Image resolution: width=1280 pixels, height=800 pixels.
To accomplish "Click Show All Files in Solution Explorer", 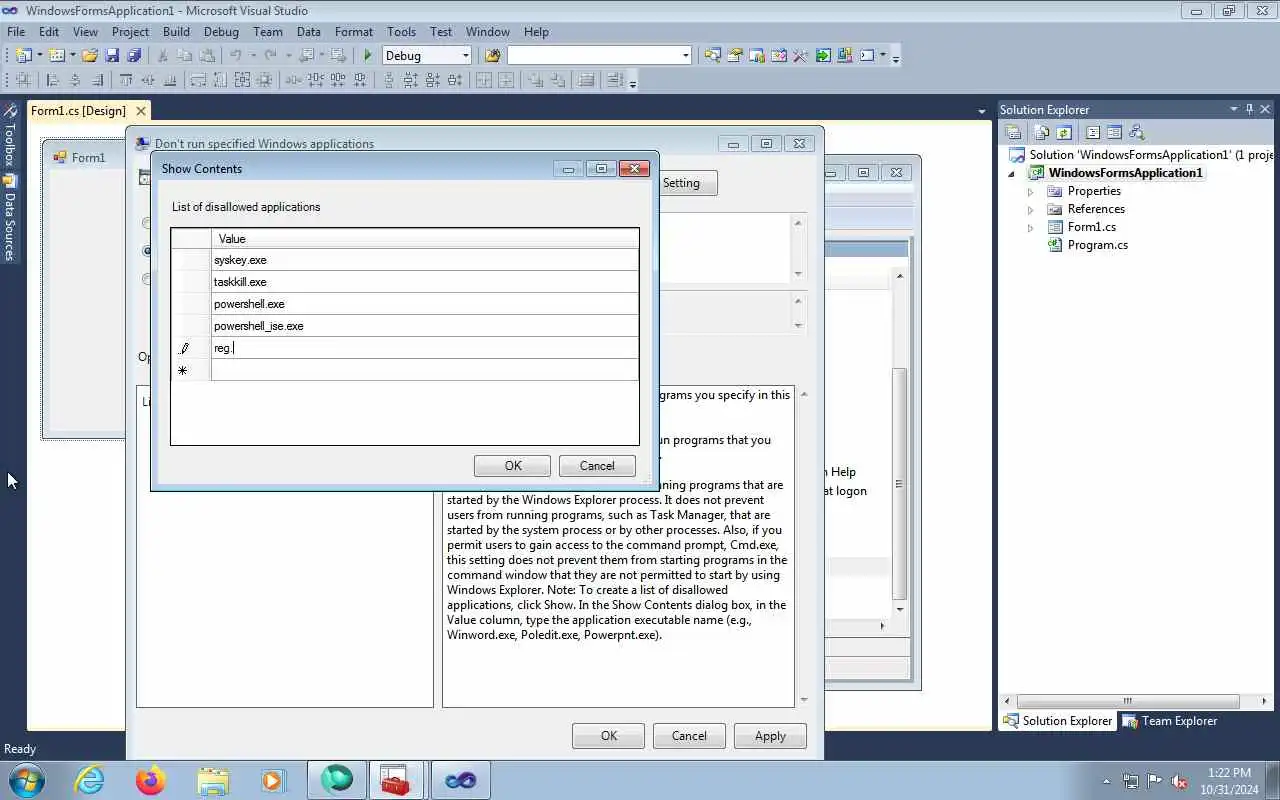I will 1042,132.
